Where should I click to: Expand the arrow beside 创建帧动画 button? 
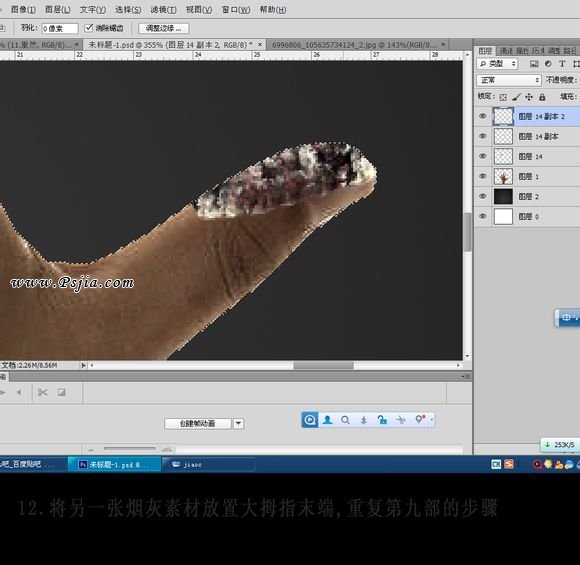tap(239, 423)
